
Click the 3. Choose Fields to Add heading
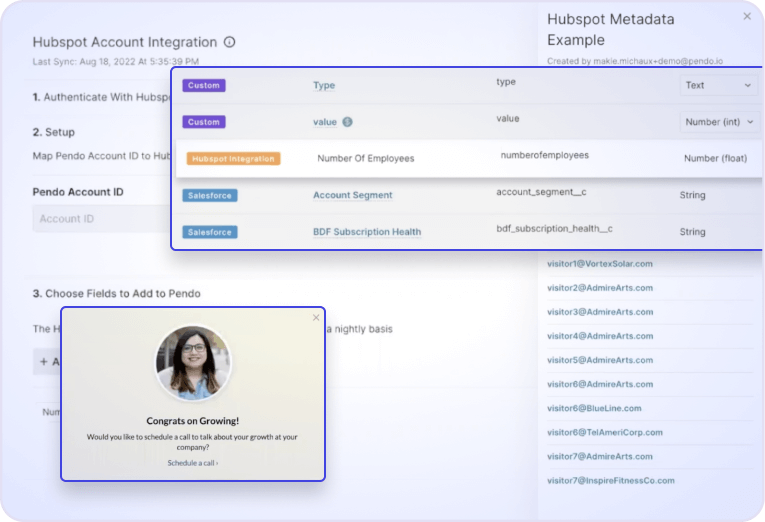[117, 294]
